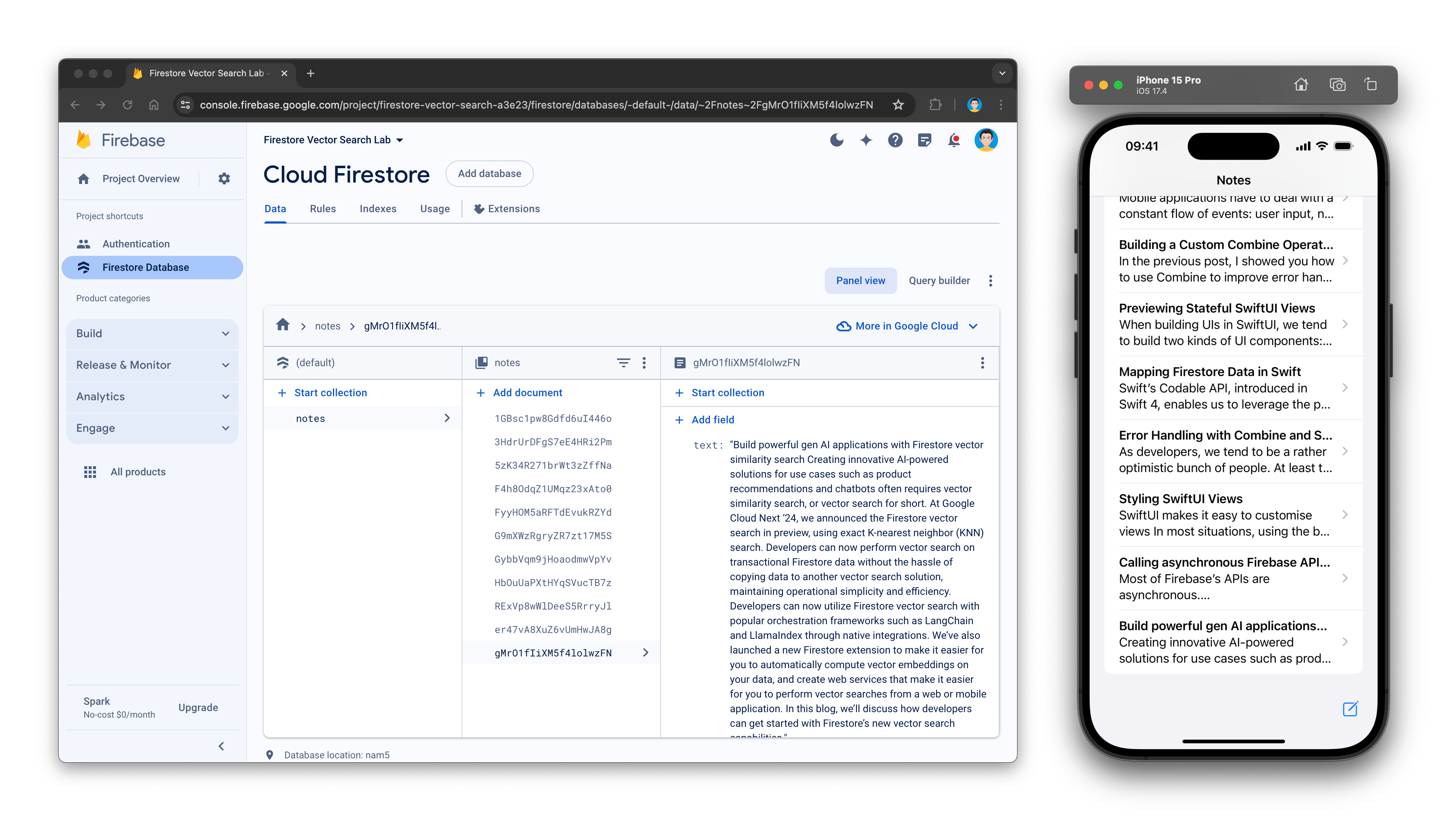1456x821 pixels.
Task: Select the Data tab in Firestore
Action: 275,209
